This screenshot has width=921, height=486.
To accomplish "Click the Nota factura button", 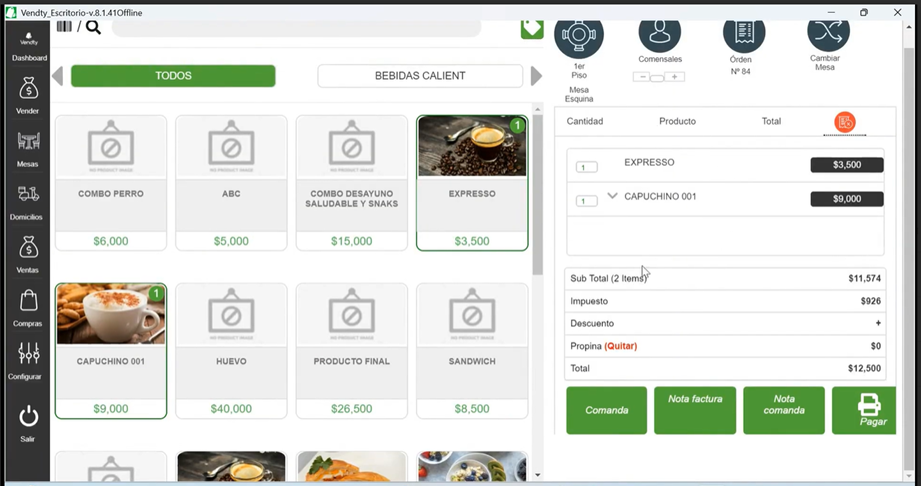I will pos(695,410).
